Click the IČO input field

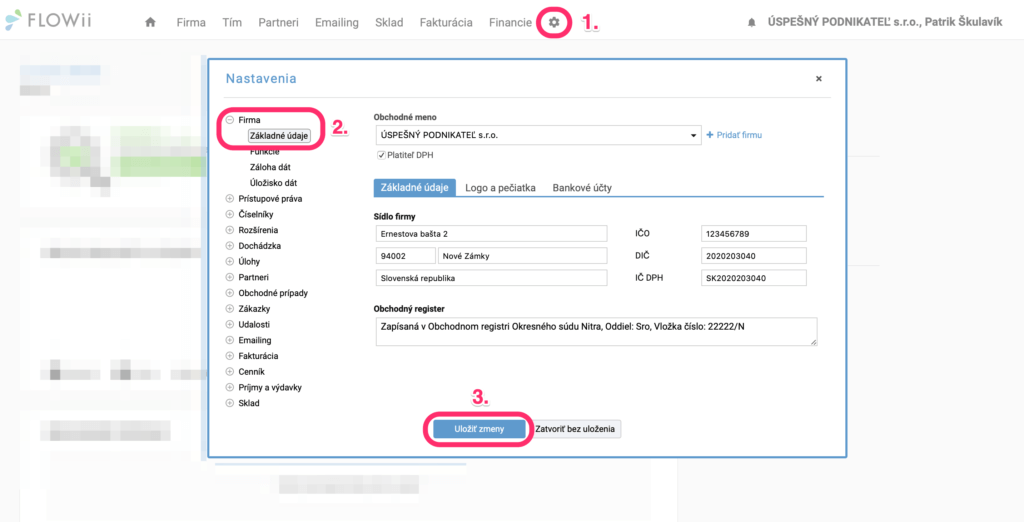754,234
